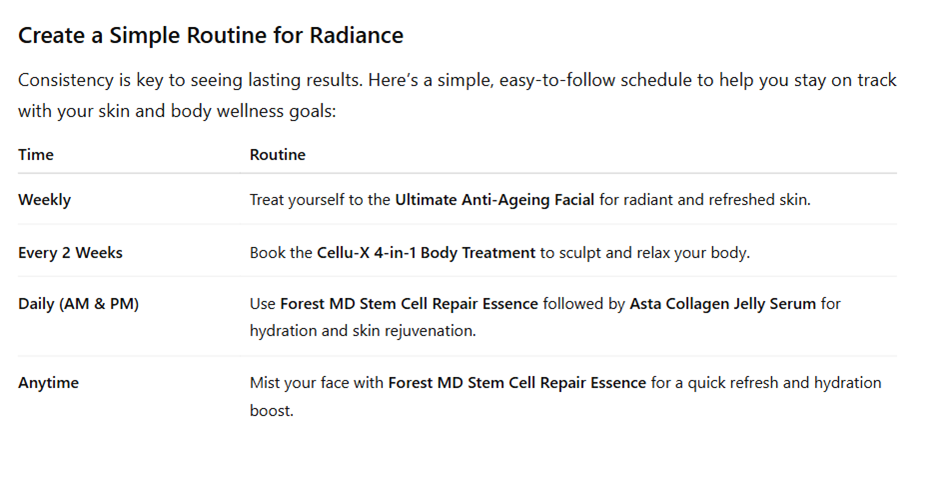
Task: Click 'Forest MD Stem Cell Repair Essence' in Daily row
Action: click(409, 304)
